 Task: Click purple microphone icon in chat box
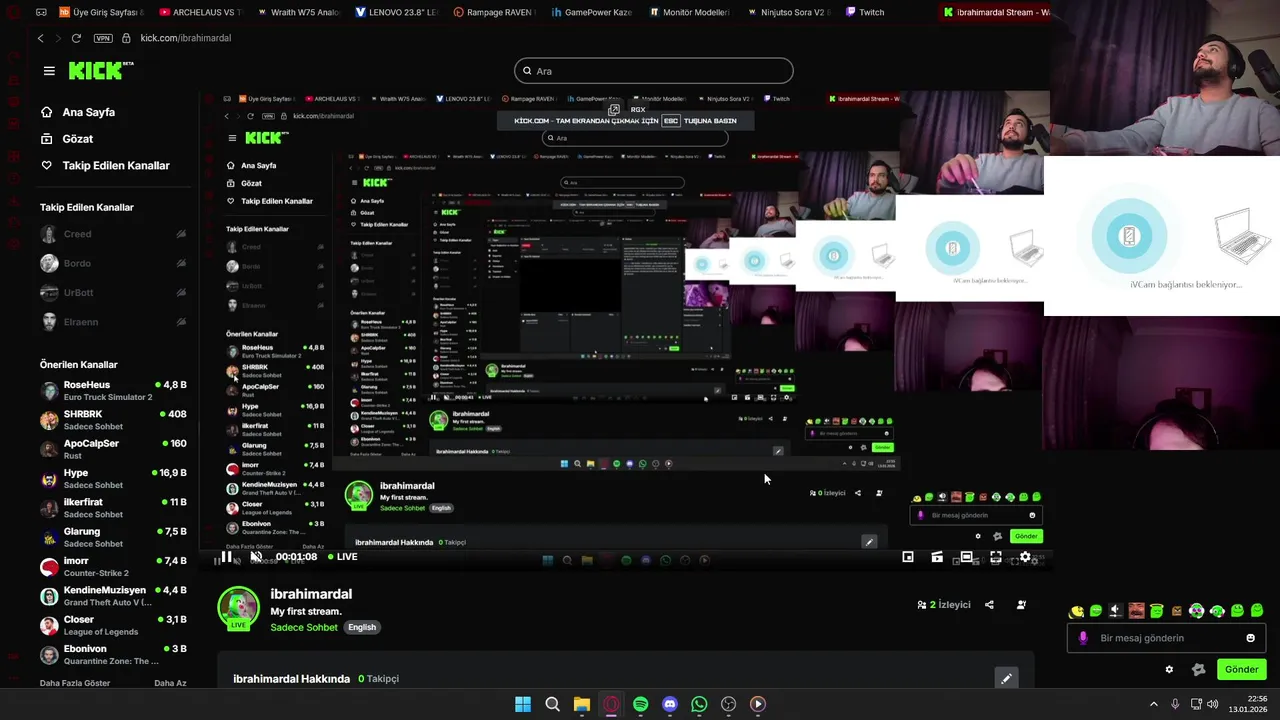[1083, 638]
